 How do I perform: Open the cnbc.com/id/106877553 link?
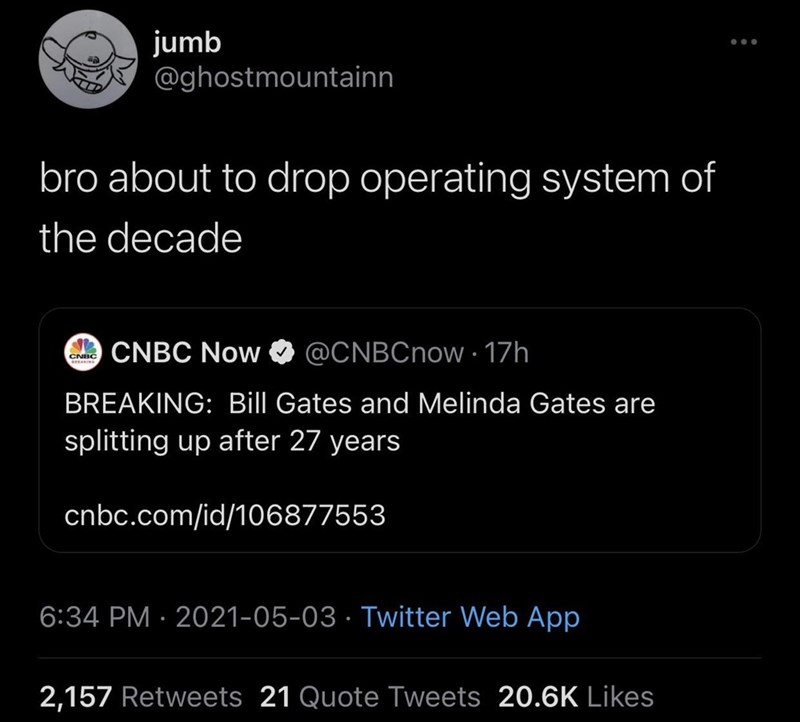click(225, 514)
